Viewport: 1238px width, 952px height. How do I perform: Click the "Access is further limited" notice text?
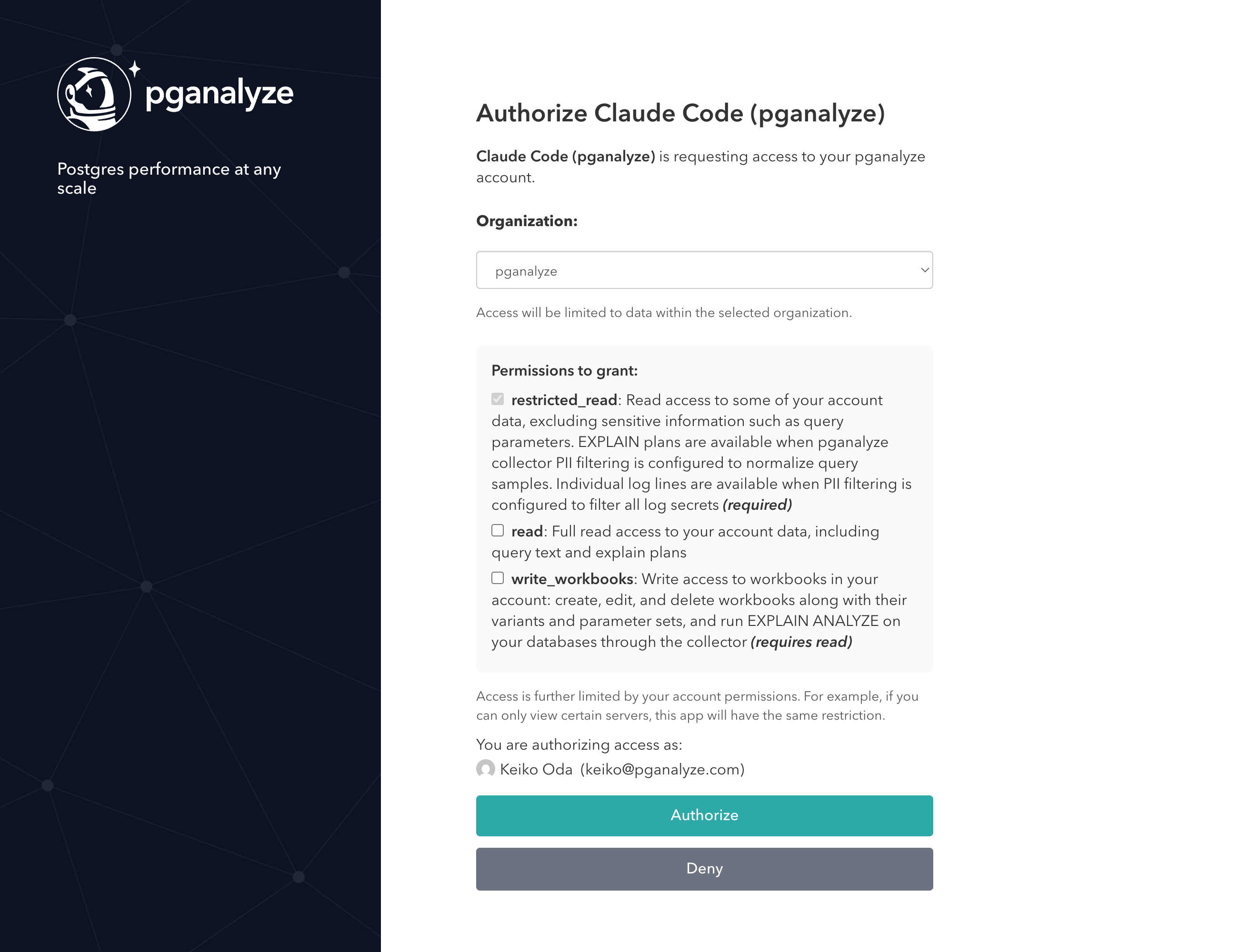tap(697, 705)
